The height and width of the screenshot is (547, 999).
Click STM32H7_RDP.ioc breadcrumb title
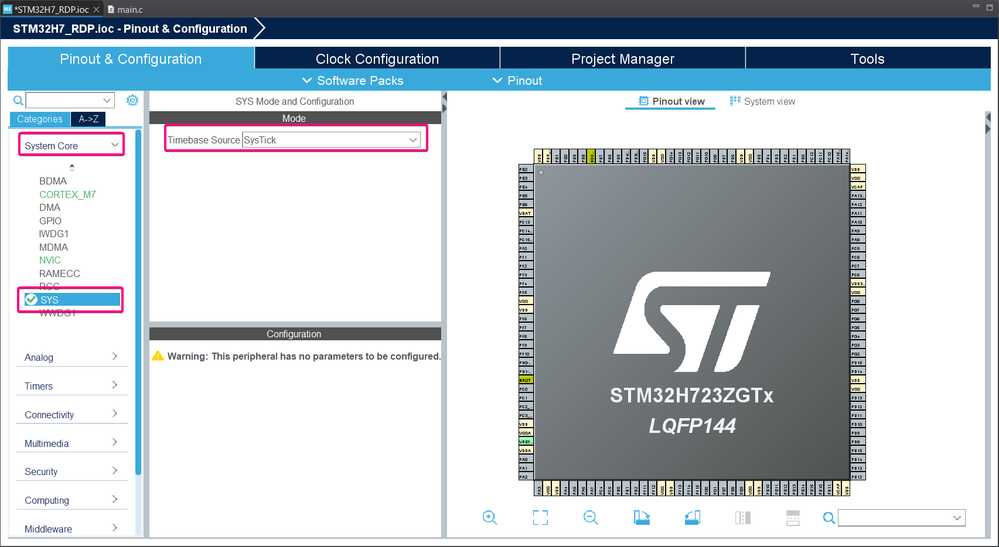[130, 29]
